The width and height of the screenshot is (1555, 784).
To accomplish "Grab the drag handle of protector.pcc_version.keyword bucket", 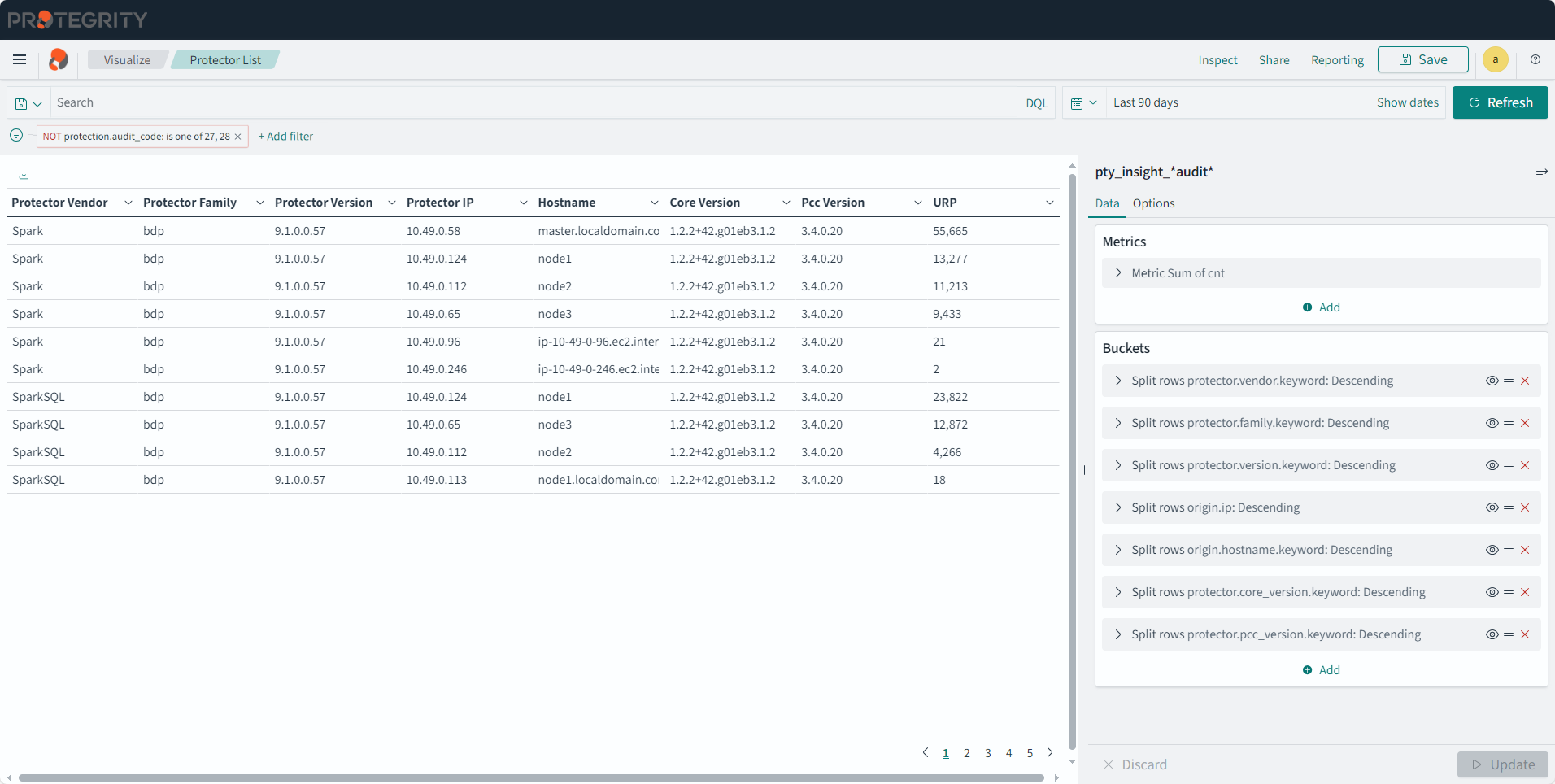I will (1509, 634).
